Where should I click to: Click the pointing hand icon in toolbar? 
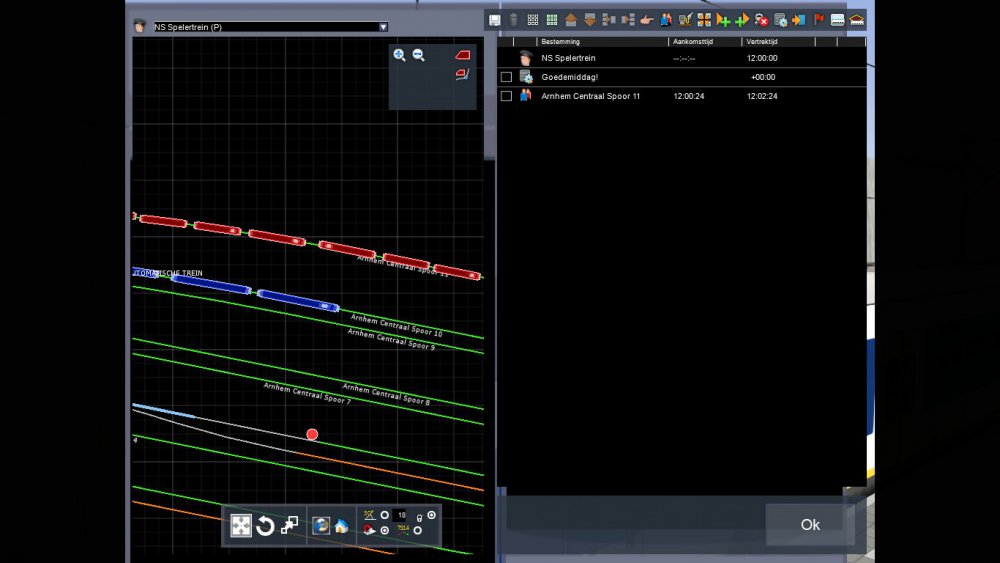click(647, 19)
